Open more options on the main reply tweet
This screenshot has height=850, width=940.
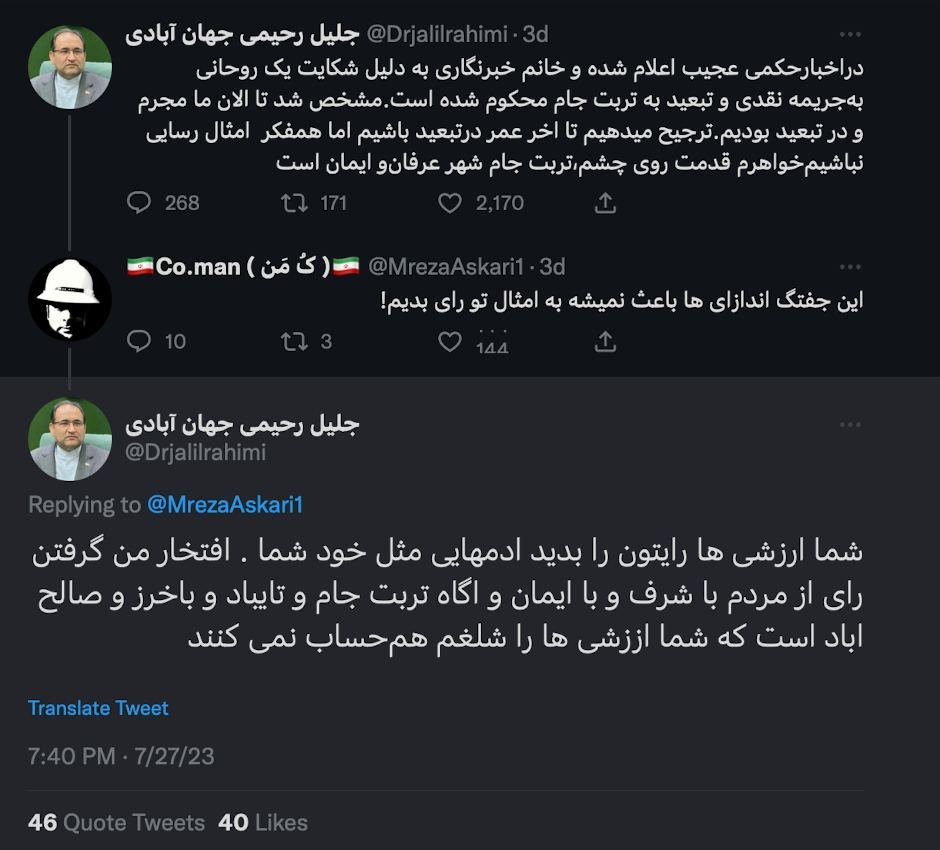(x=850, y=424)
